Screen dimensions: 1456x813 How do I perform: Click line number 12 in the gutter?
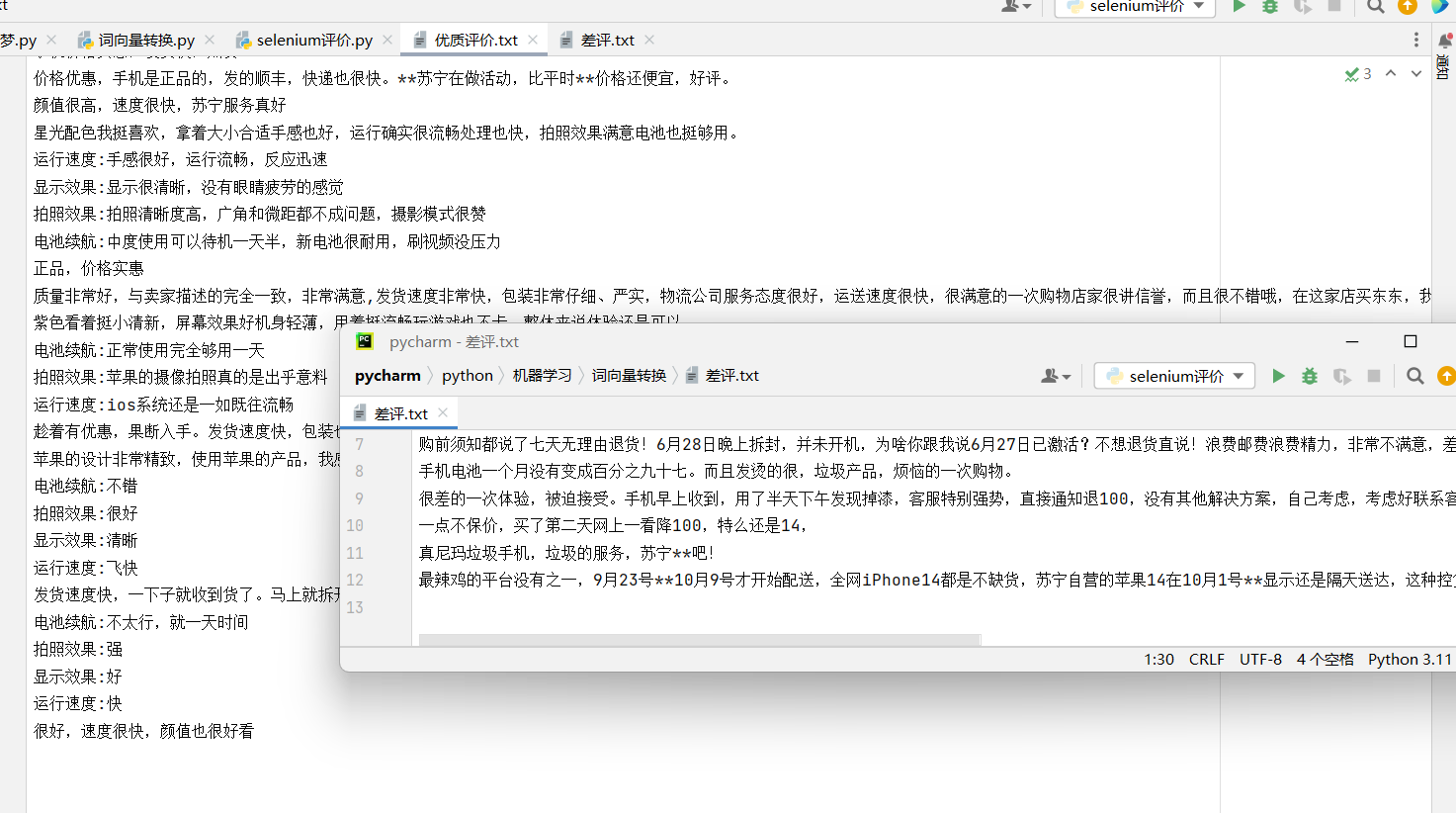[x=355, y=580]
